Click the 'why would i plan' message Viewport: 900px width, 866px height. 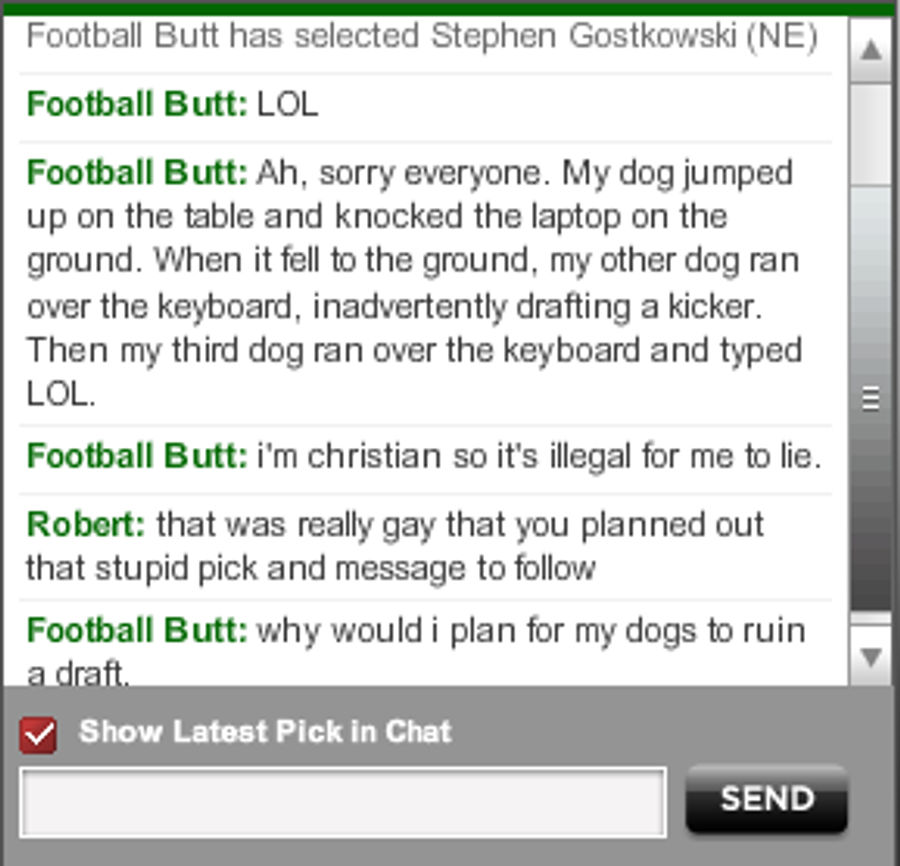(x=531, y=631)
